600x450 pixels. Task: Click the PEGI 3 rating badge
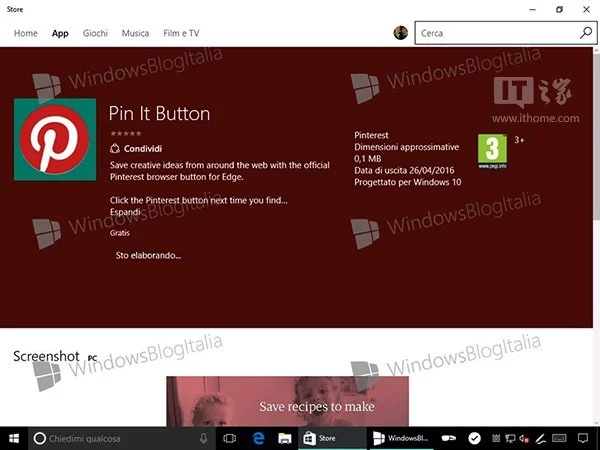coord(492,151)
